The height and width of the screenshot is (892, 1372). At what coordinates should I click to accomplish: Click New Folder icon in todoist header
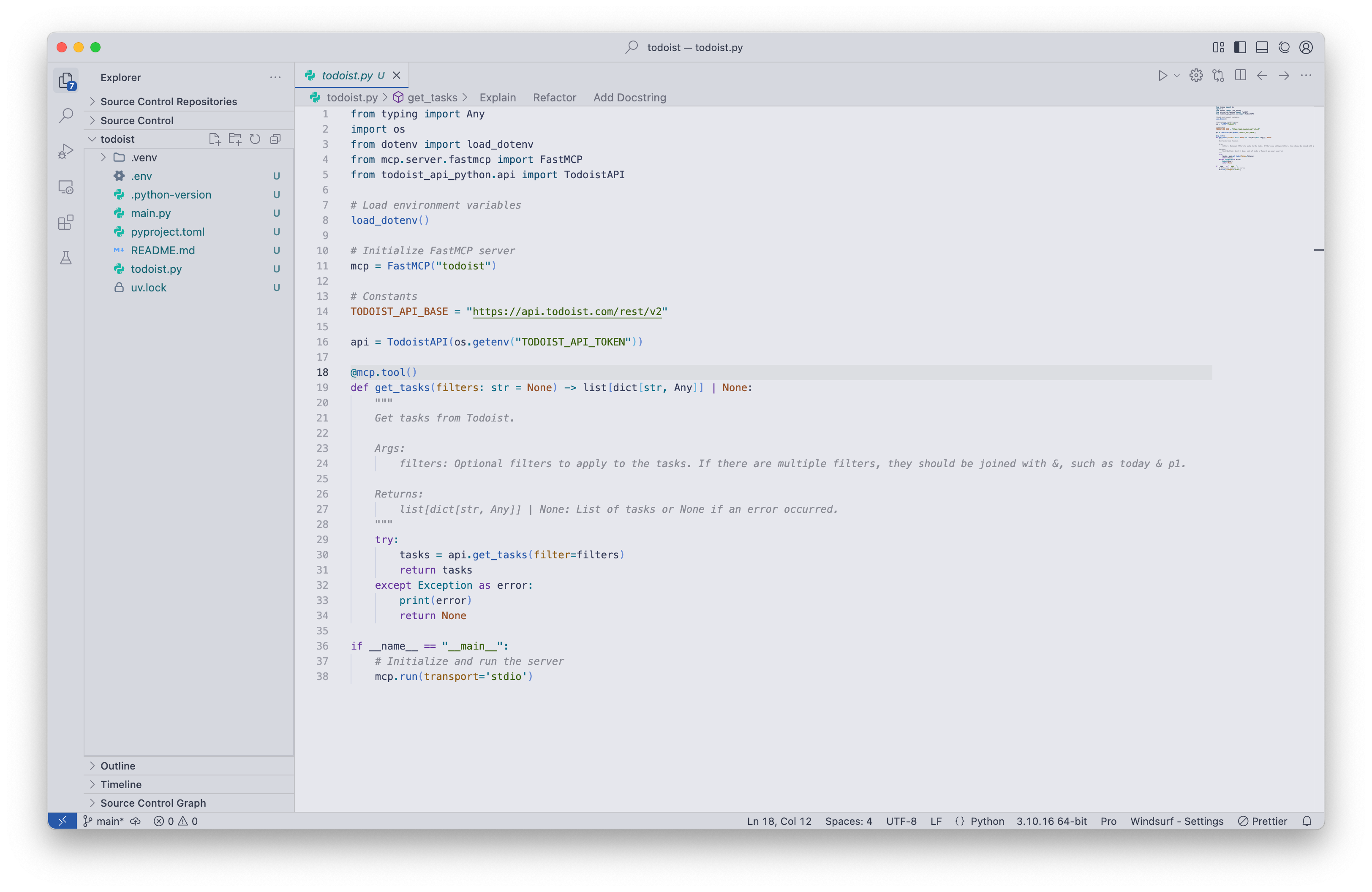click(234, 139)
